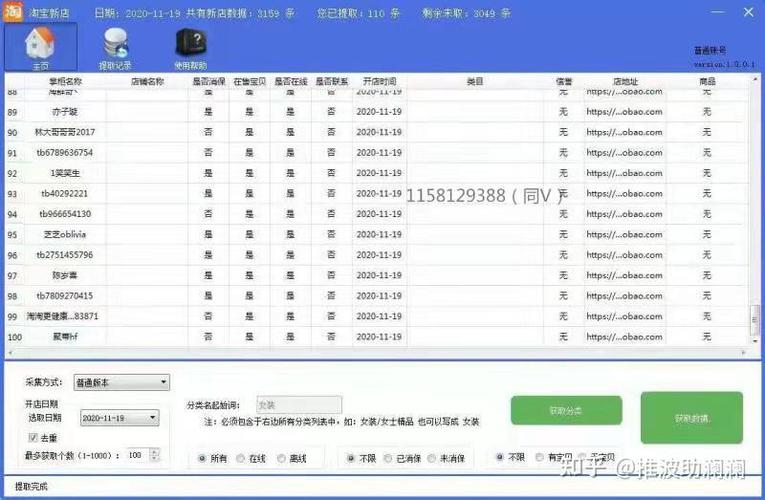Click the 商品 column header
Screen dimensions: 765x500
point(707,81)
